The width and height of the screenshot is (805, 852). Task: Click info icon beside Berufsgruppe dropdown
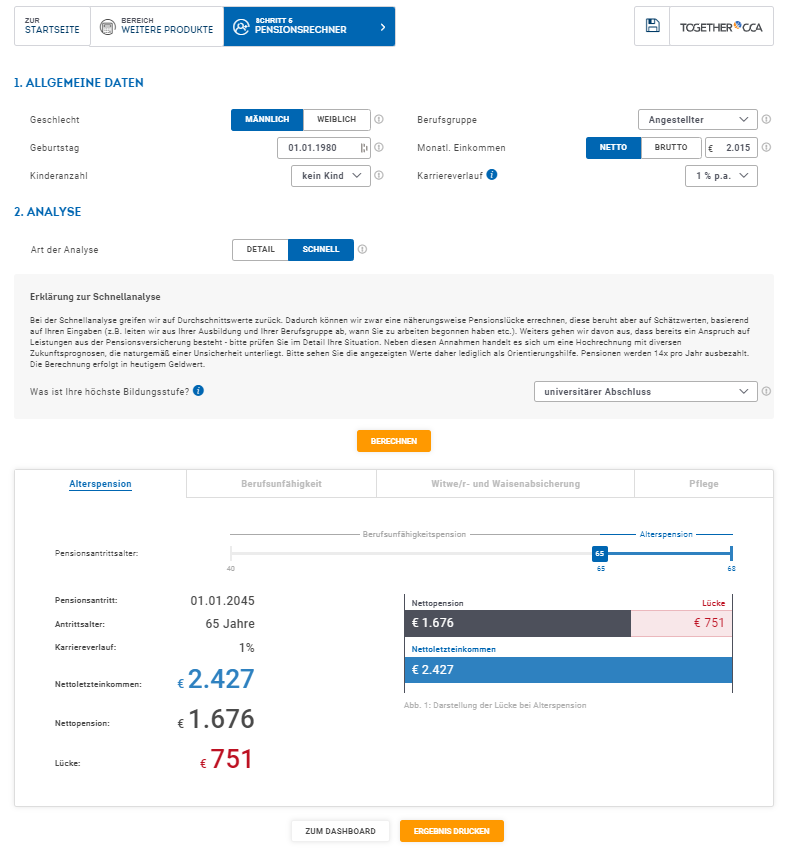pos(766,120)
